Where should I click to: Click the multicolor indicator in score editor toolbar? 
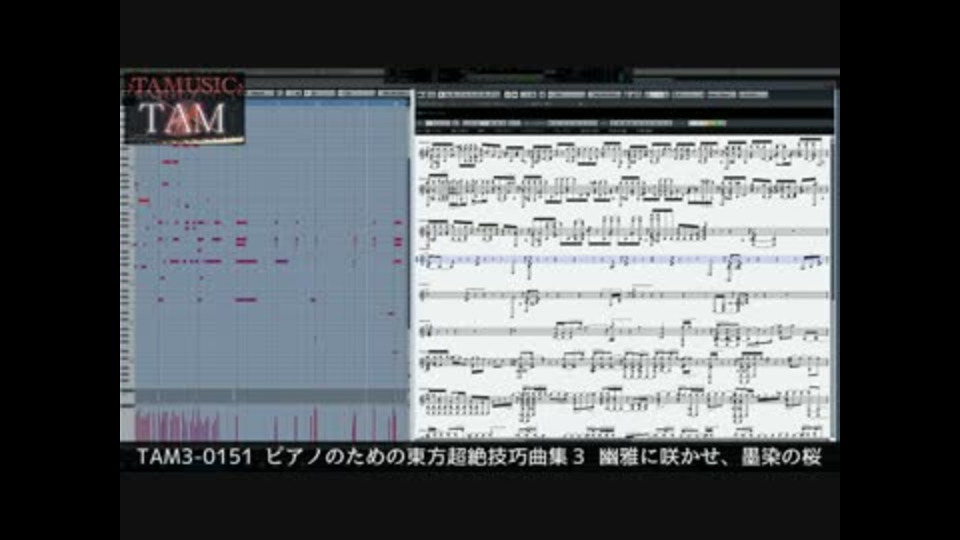point(707,123)
